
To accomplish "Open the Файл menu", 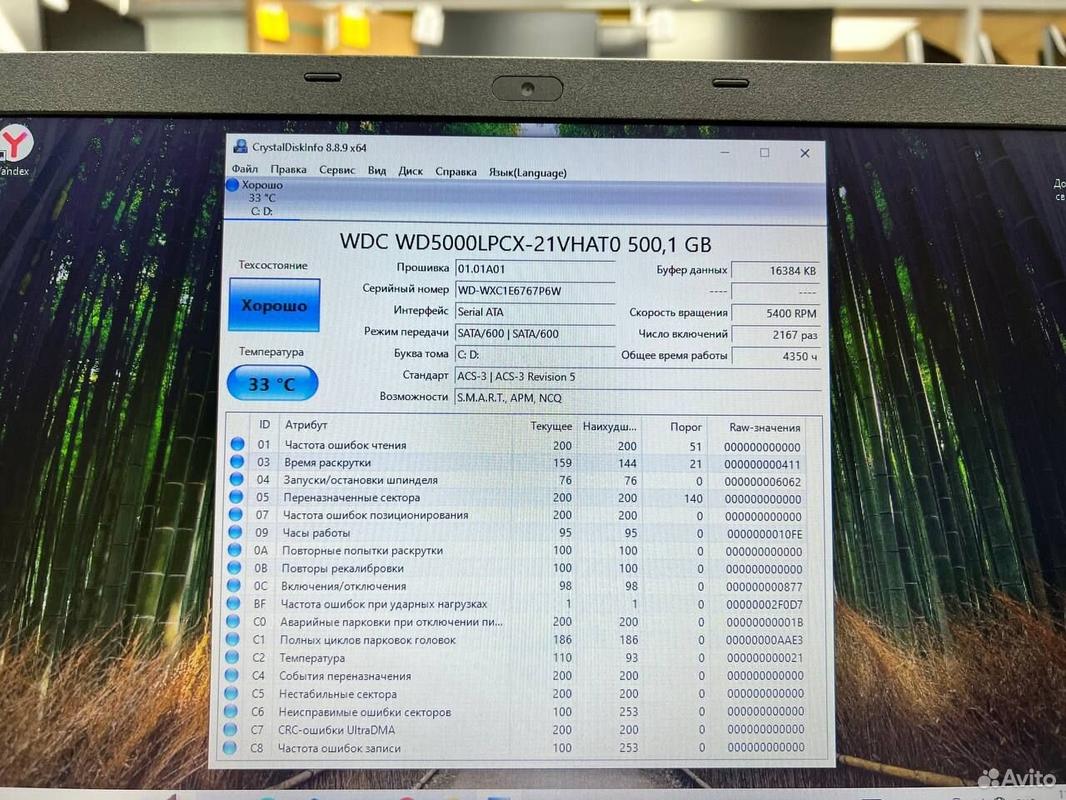I will tap(245, 169).
